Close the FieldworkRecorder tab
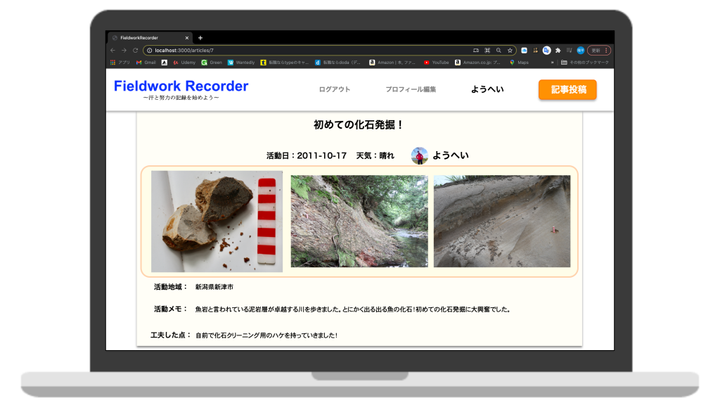 point(187,38)
